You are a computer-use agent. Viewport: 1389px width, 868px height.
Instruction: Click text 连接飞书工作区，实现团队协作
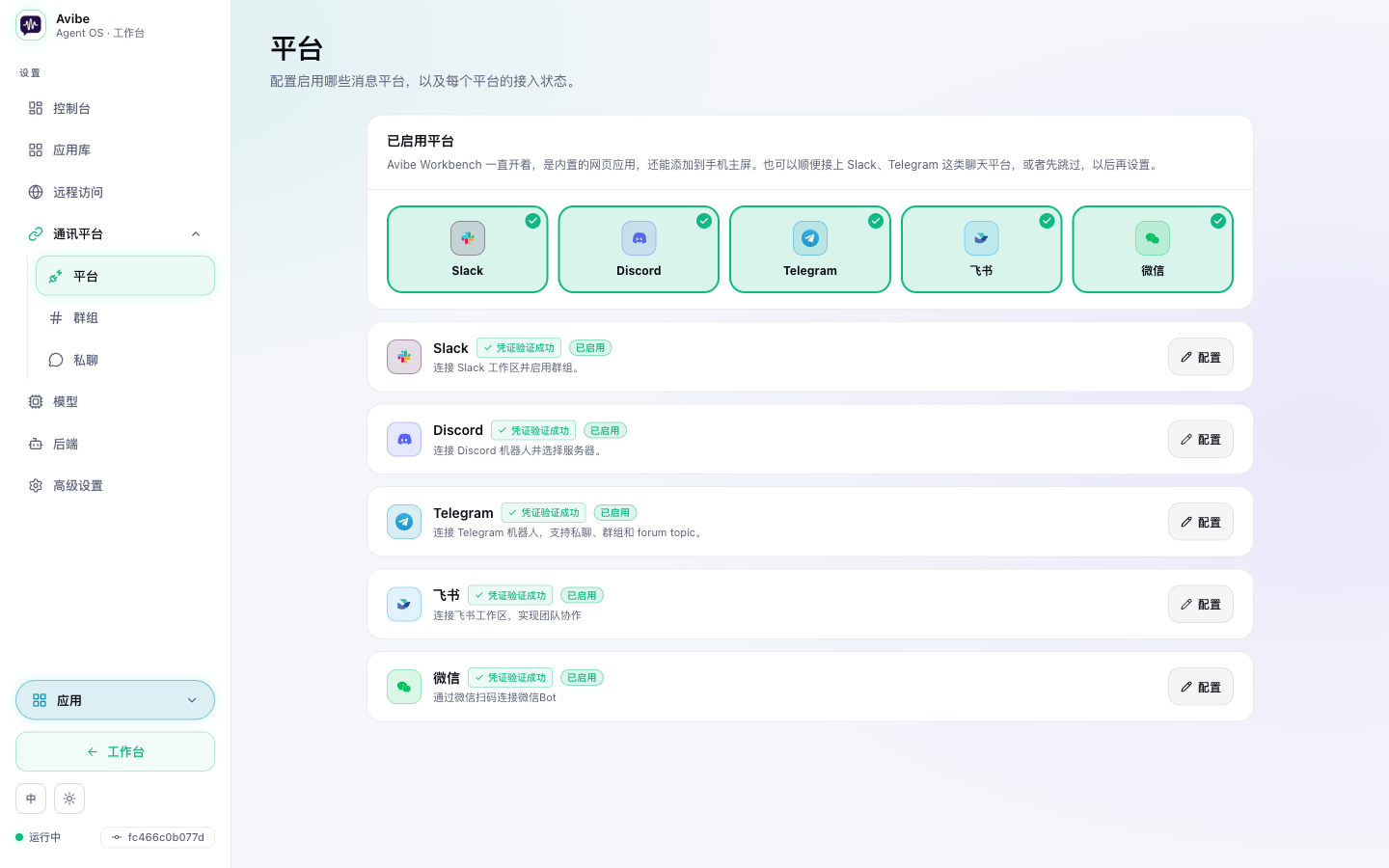(x=507, y=615)
